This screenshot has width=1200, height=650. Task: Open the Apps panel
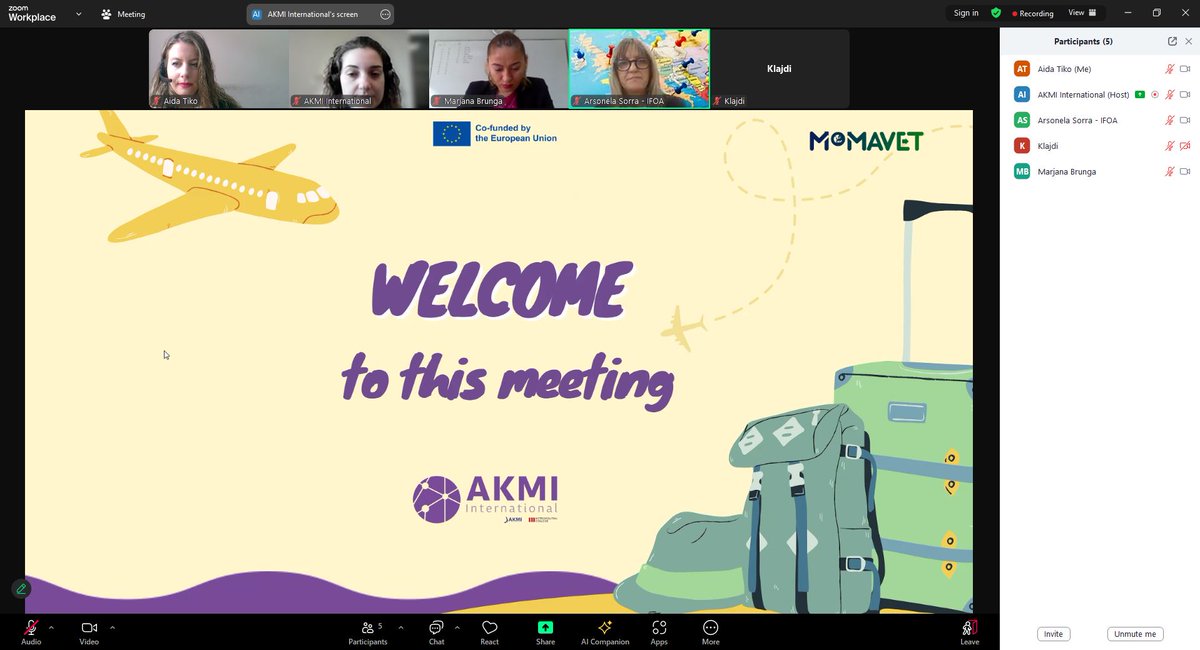click(x=659, y=632)
